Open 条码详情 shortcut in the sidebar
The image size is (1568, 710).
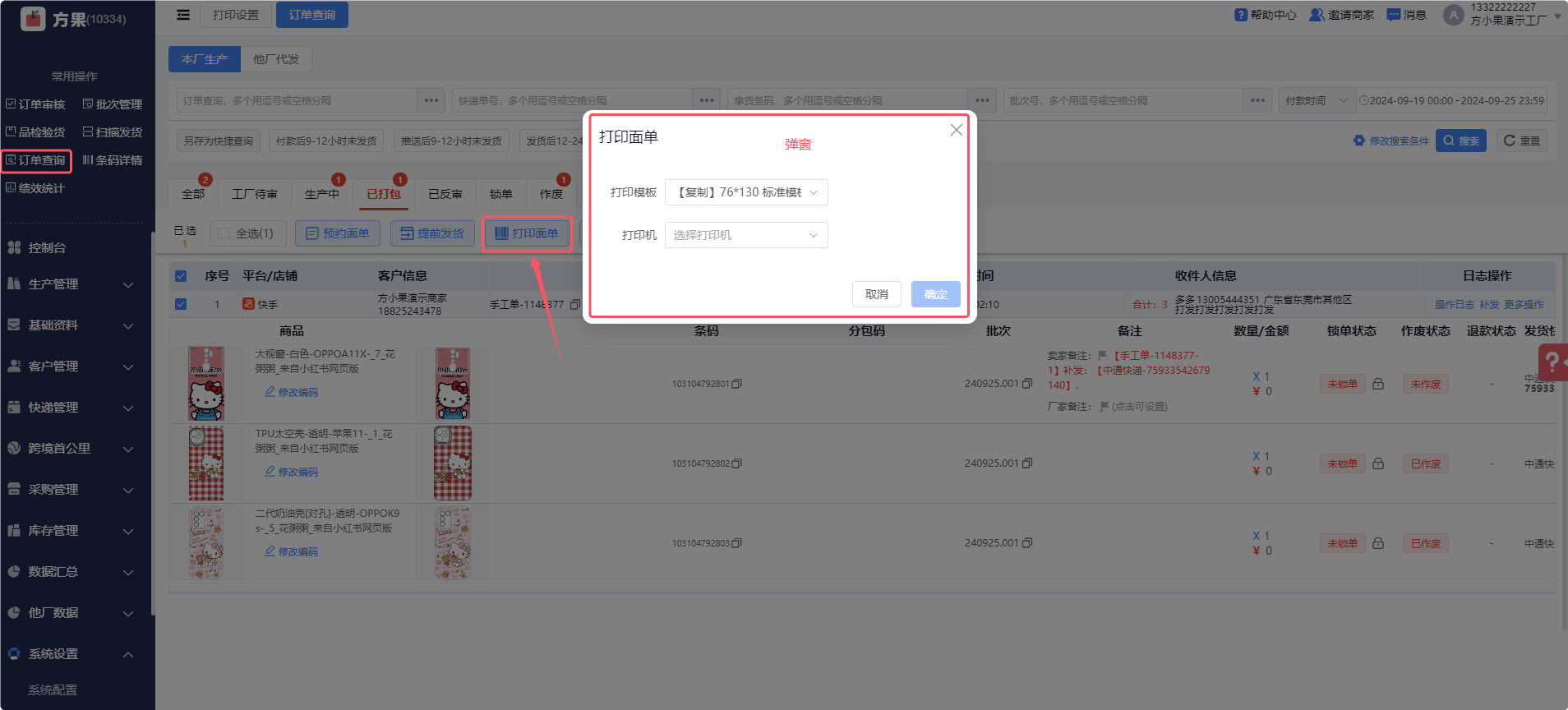[113, 160]
